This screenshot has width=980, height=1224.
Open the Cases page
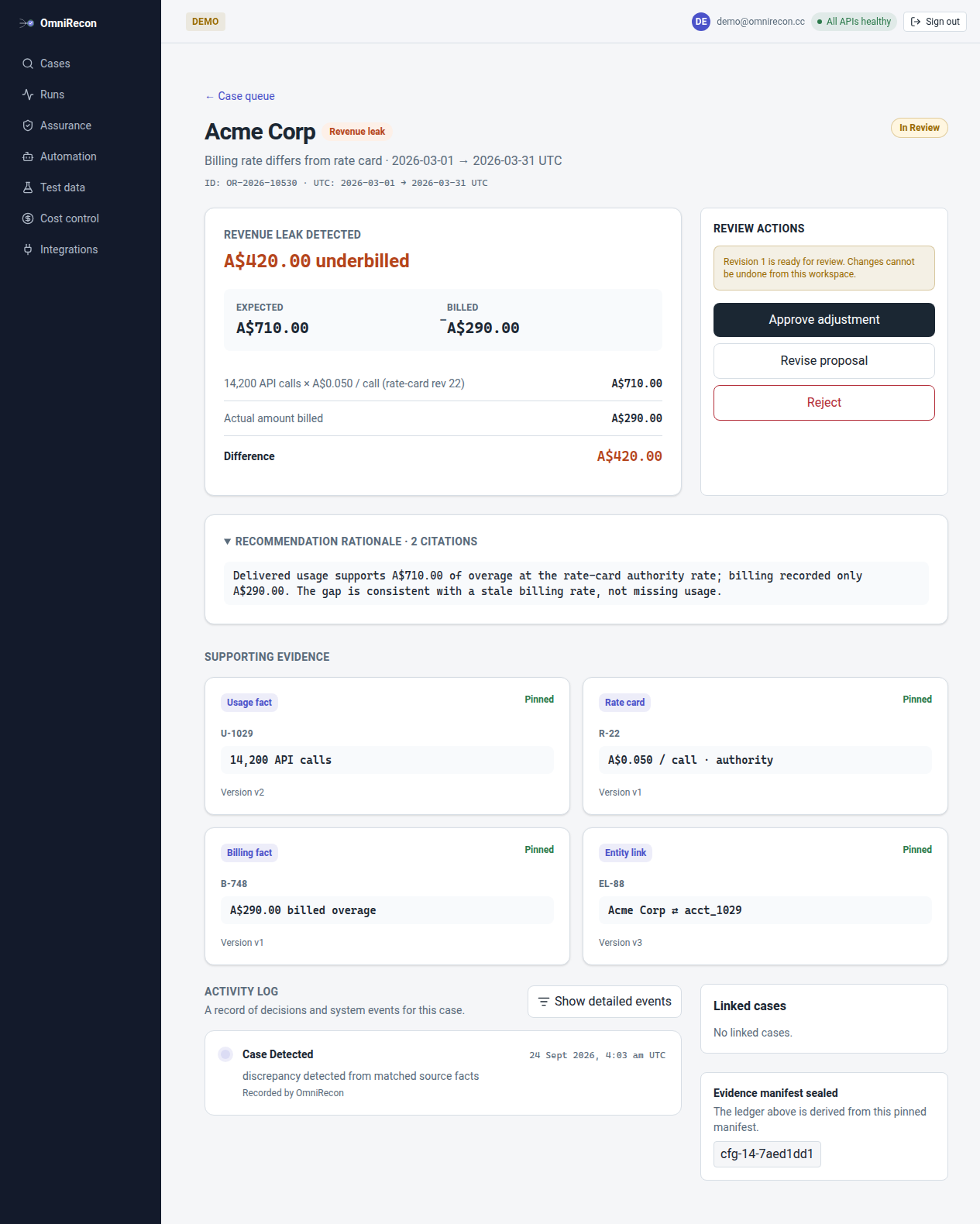click(x=81, y=64)
